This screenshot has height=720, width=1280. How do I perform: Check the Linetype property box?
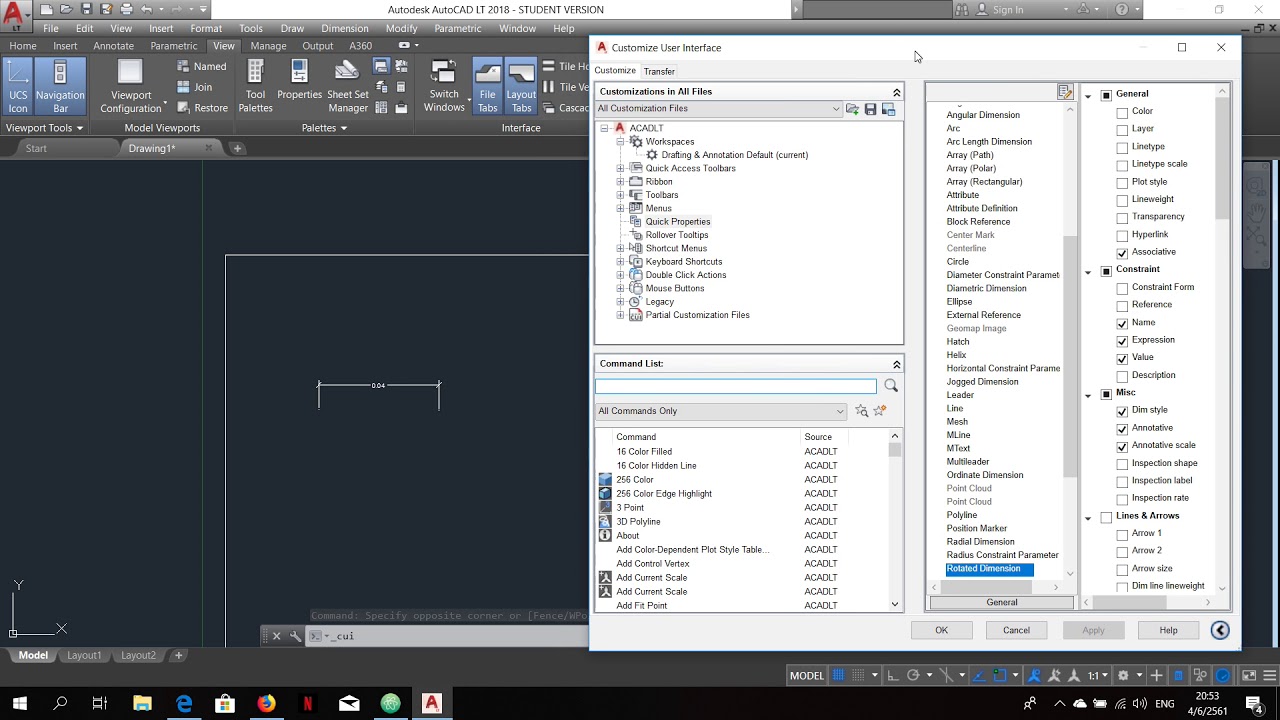pos(1122,147)
